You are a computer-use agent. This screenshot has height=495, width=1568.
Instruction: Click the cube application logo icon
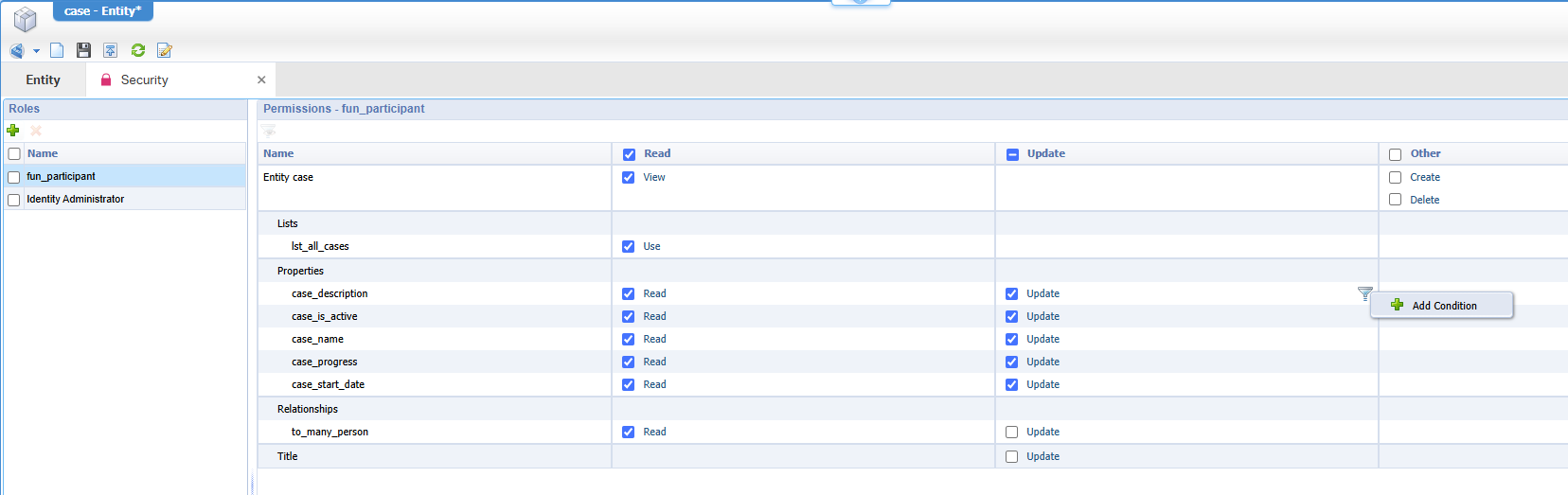point(26,18)
